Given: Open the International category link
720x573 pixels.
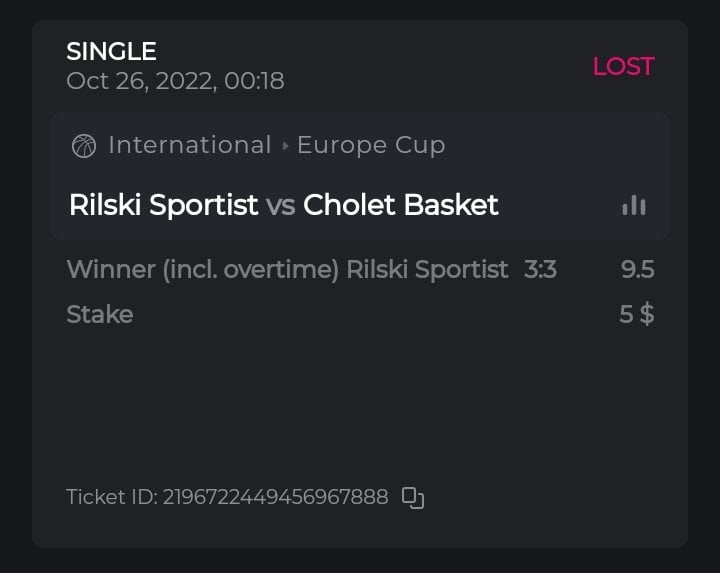Looking at the screenshot, I should click(190, 145).
